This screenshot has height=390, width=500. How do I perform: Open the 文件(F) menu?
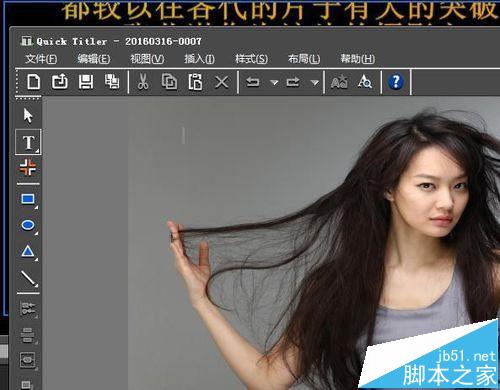[x=41, y=59]
